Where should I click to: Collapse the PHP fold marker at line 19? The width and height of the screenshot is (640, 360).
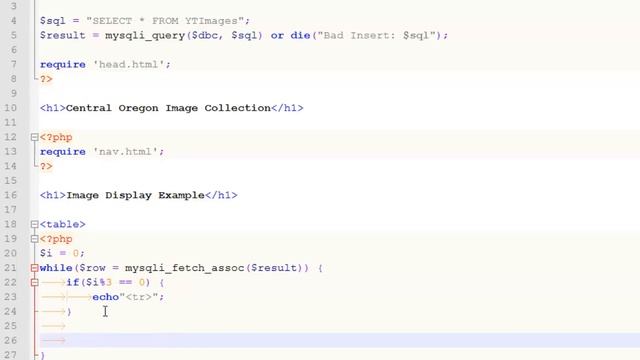(x=35, y=239)
